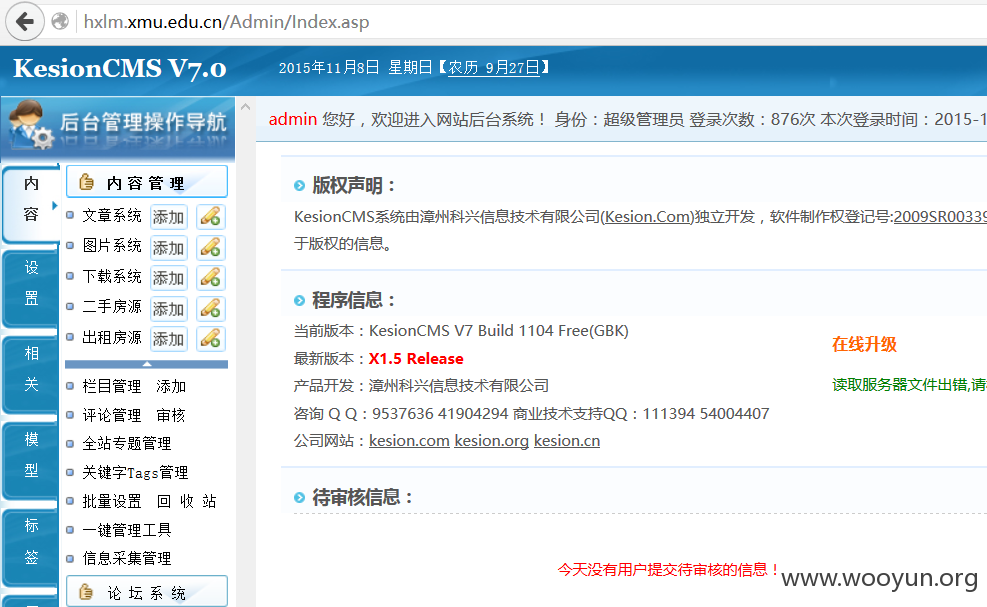Viewport: 987px width, 607px height.
Task: Expand the 内容管理 panel header
Action: coord(147,182)
